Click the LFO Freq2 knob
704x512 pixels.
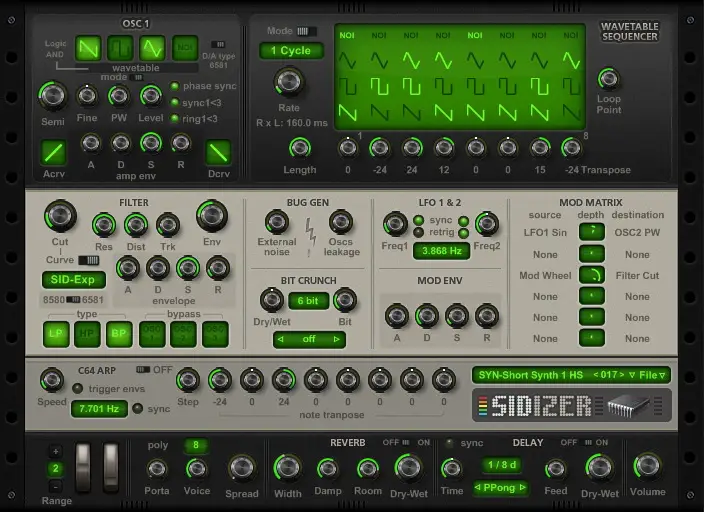[487, 224]
